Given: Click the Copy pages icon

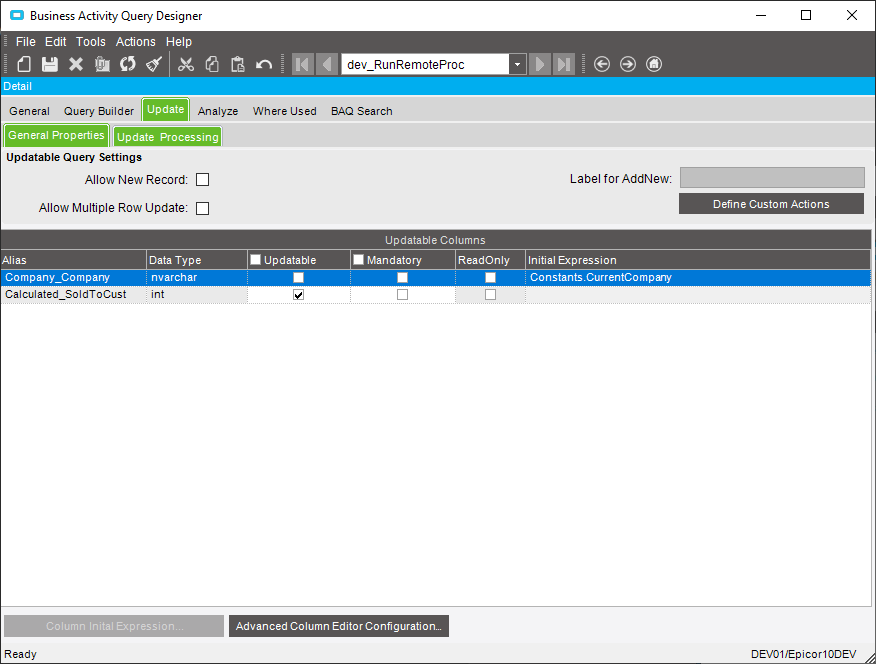Looking at the screenshot, I should pos(212,64).
